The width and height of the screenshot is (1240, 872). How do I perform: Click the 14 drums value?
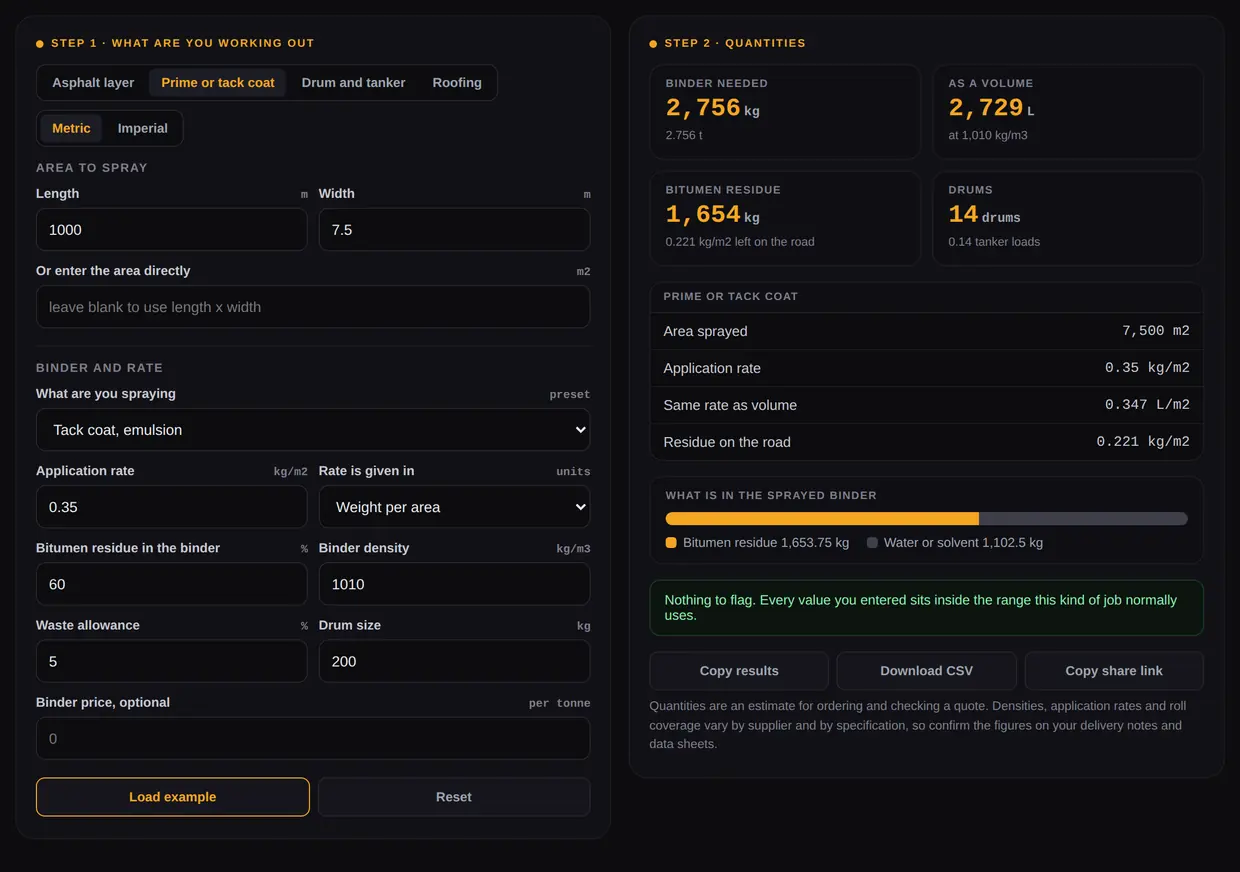click(985, 214)
